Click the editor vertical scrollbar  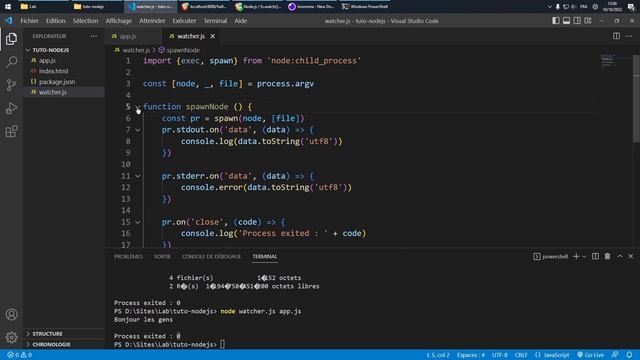[636, 98]
